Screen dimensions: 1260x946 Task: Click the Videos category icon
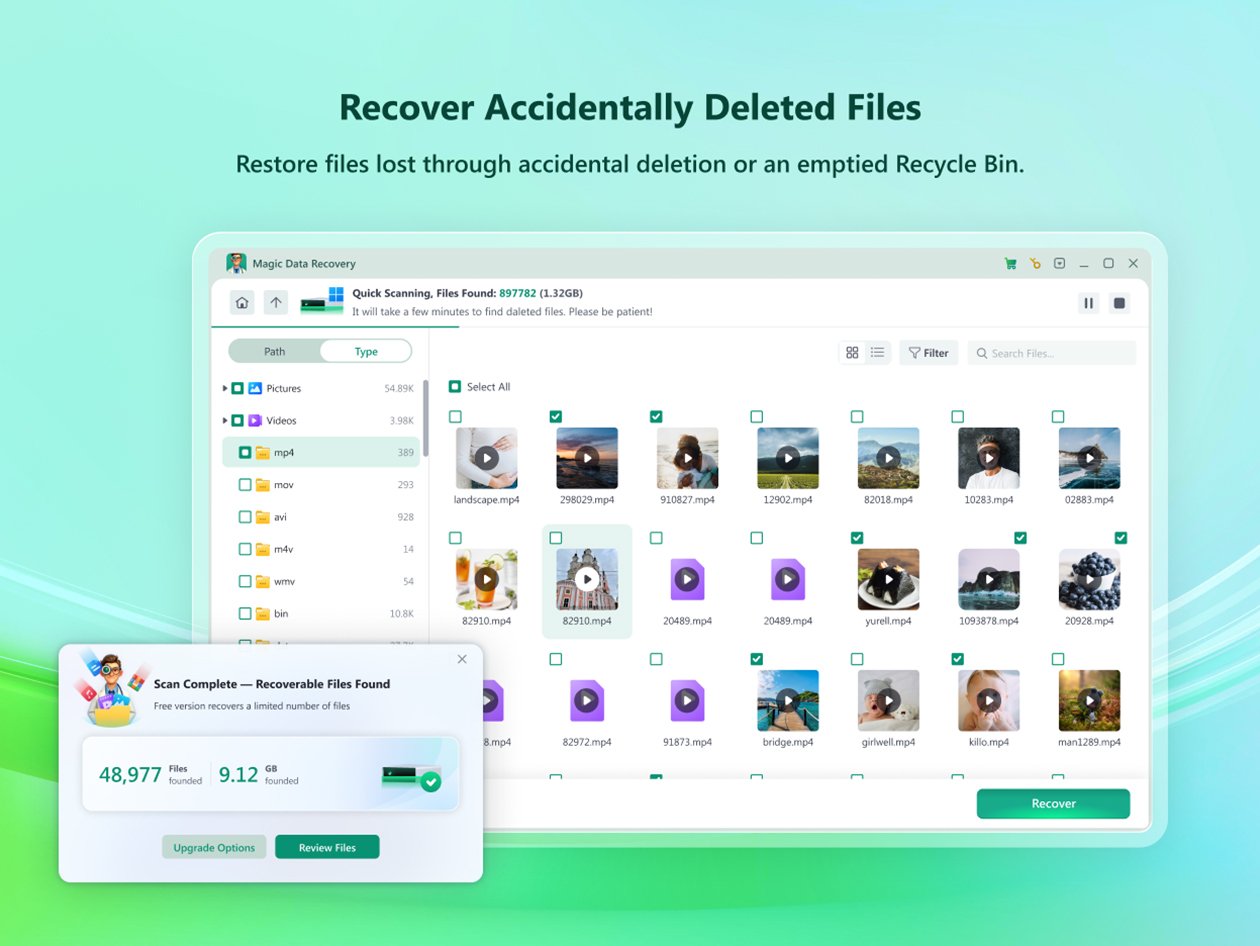[x=255, y=420]
